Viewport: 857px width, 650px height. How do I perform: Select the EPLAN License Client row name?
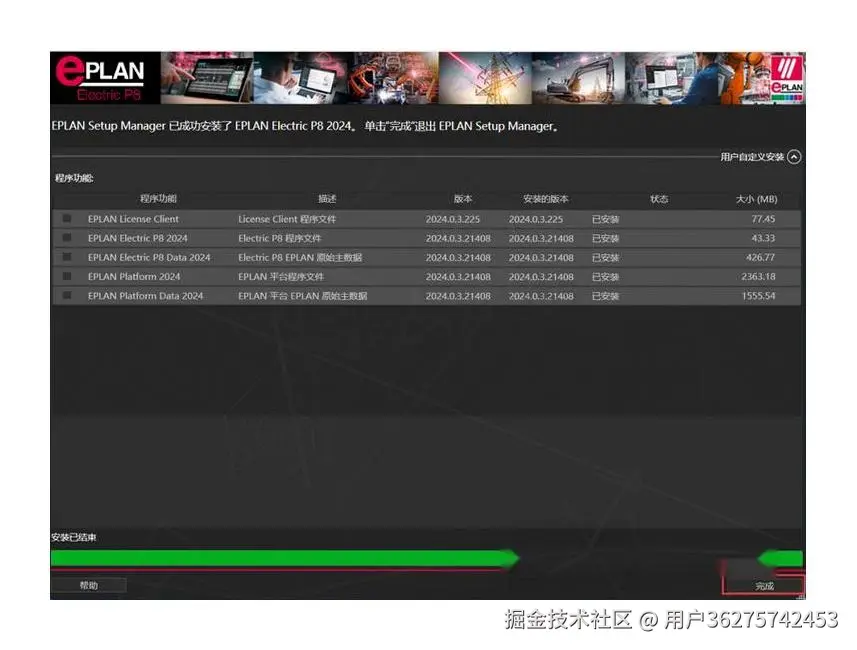[x=133, y=219]
